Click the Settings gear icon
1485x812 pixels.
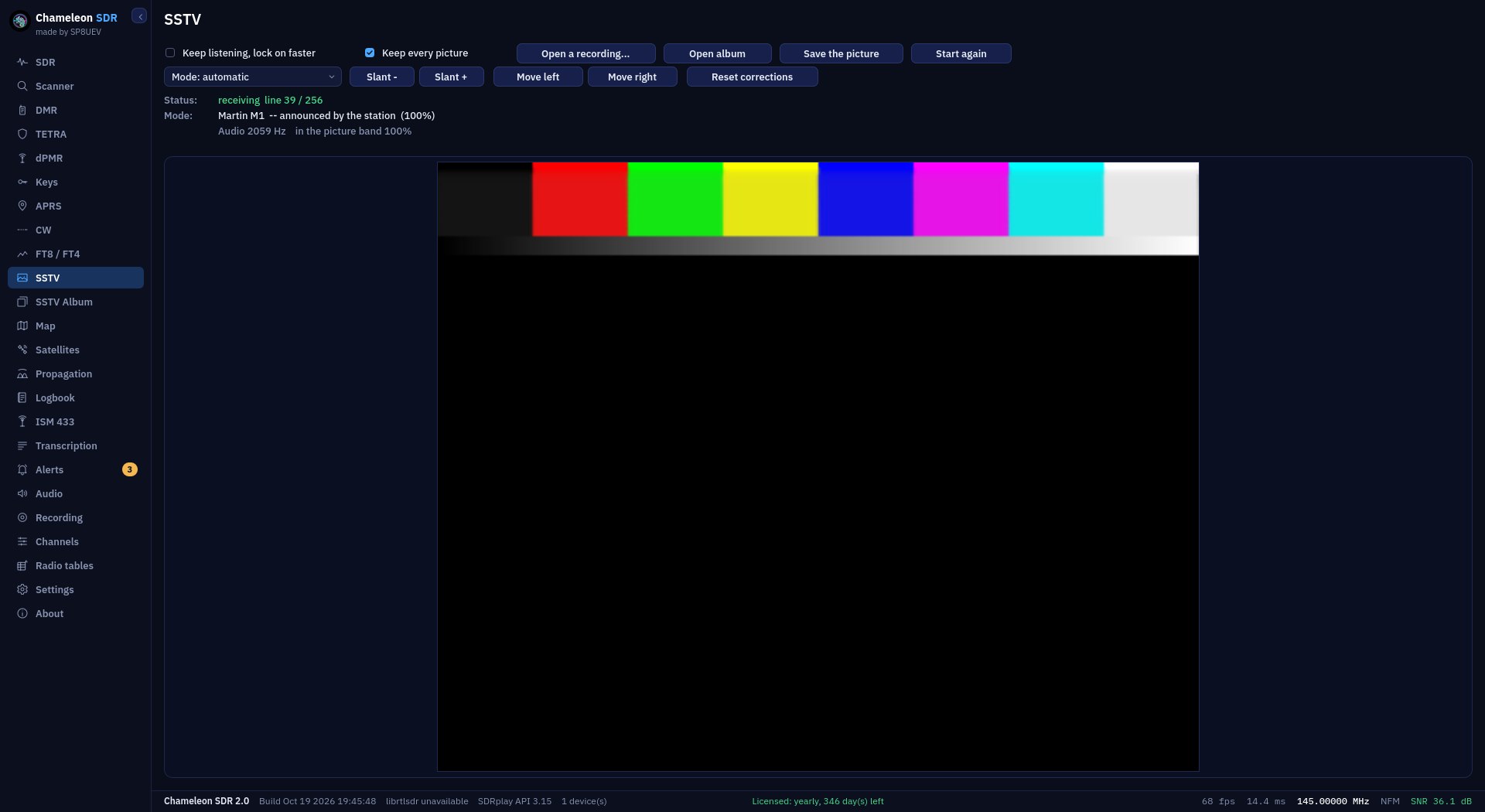22,589
